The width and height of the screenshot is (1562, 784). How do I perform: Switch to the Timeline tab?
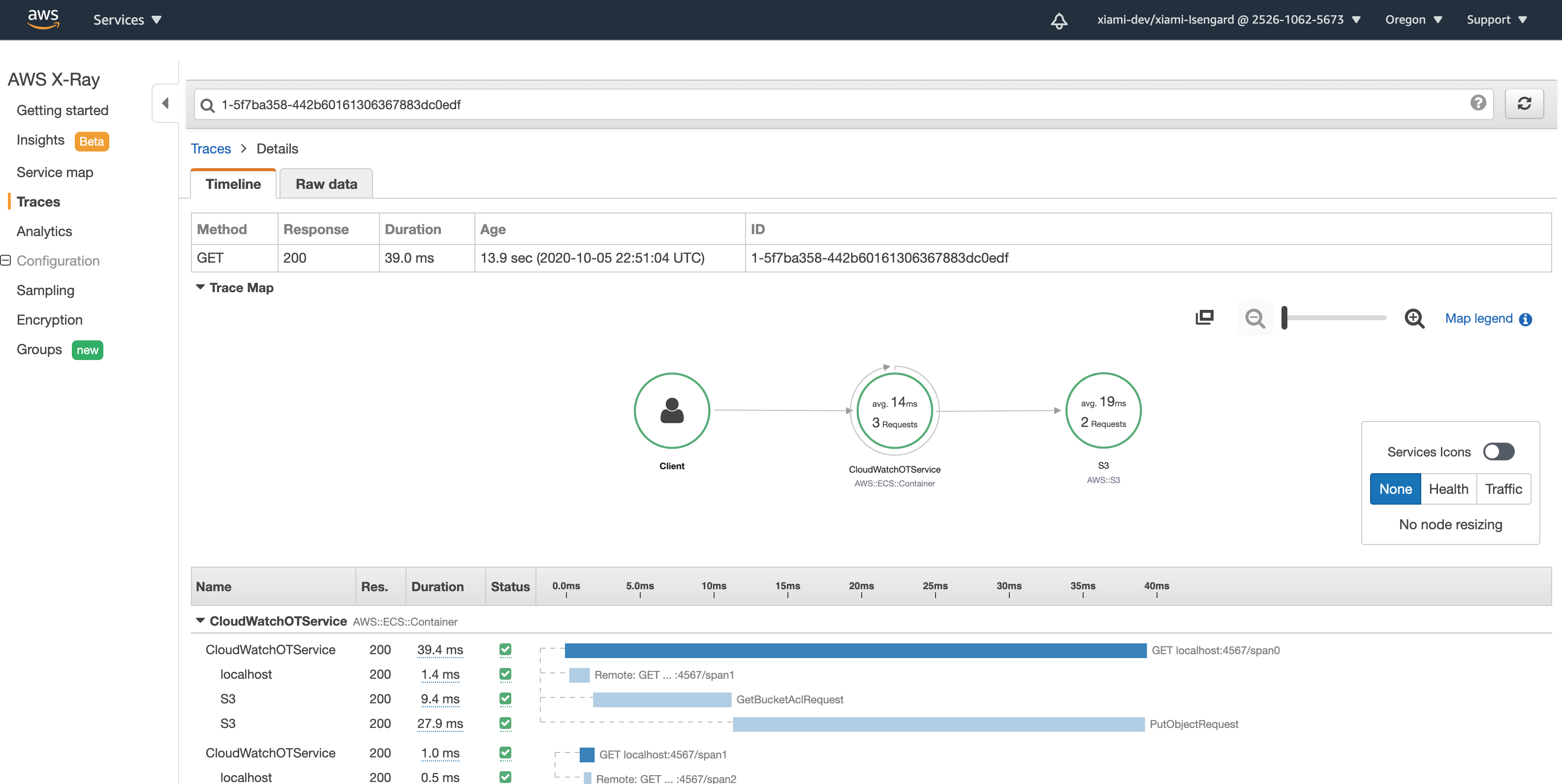click(233, 183)
